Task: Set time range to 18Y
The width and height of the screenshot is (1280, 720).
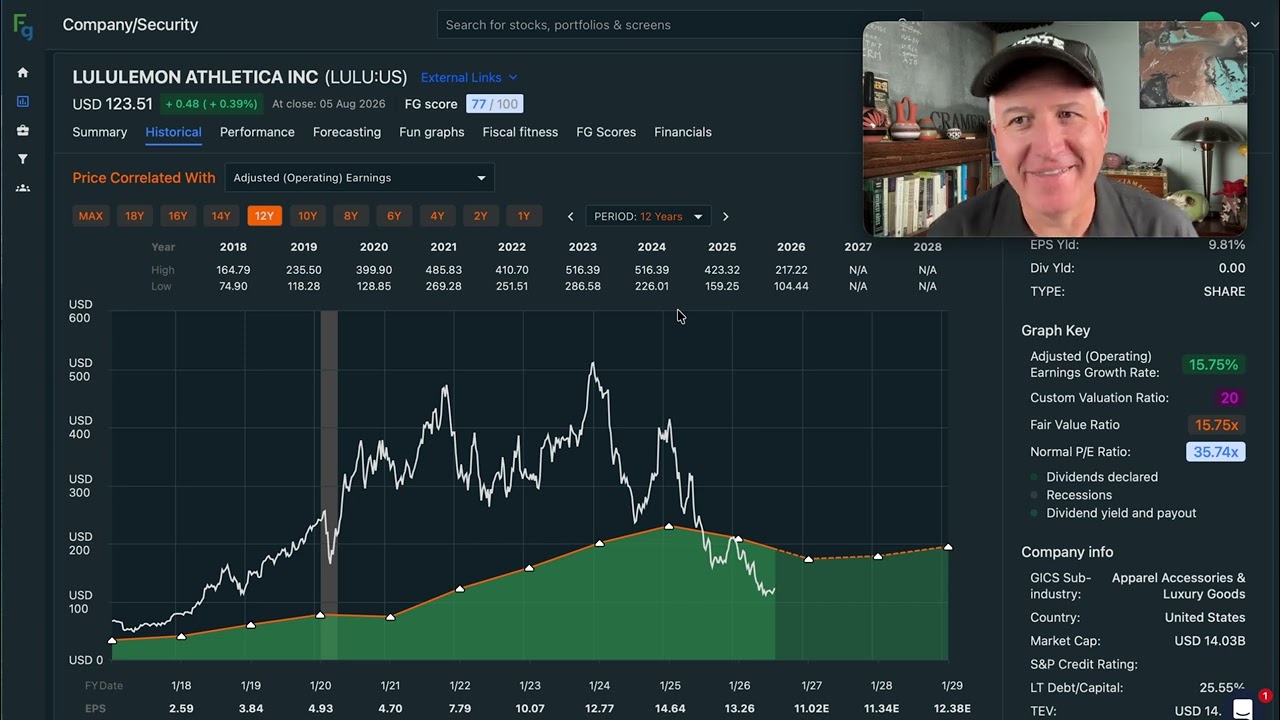Action: point(134,216)
